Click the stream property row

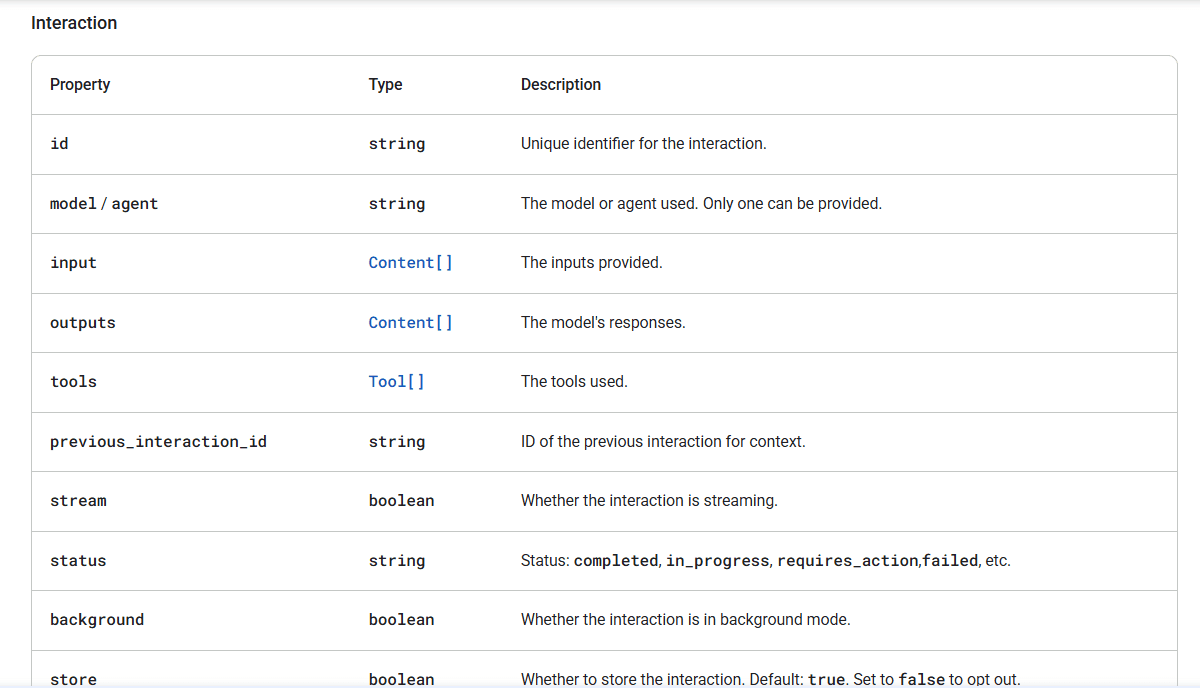78,500
